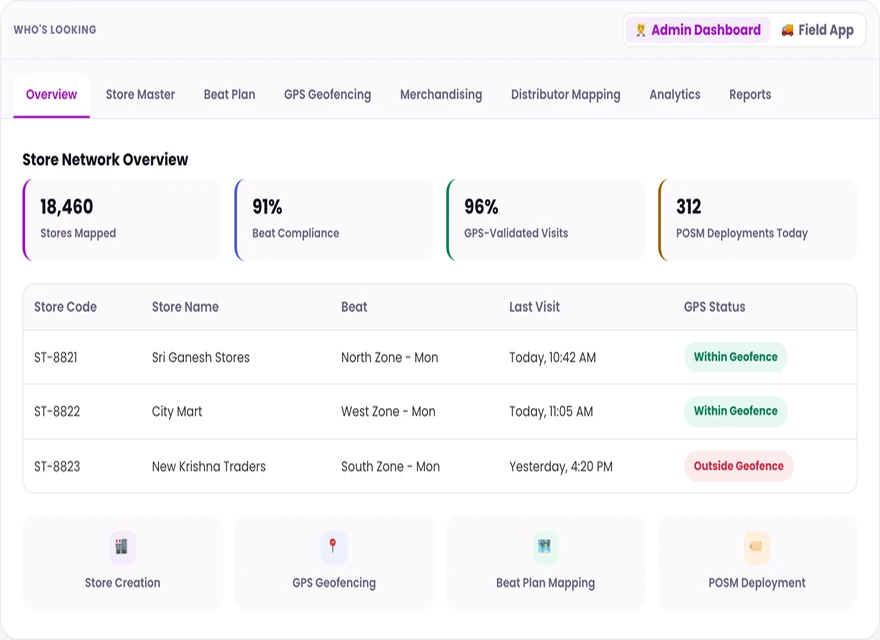Click the City Mart store name
This screenshot has width=880, height=640.
(177, 412)
